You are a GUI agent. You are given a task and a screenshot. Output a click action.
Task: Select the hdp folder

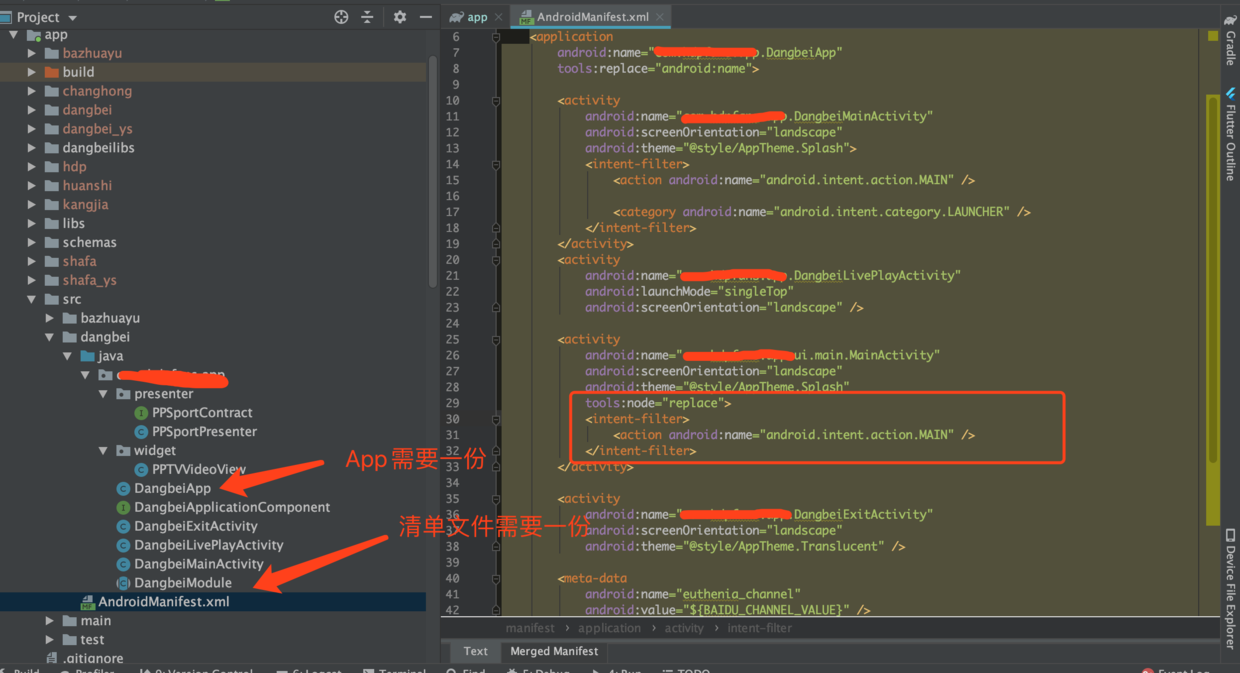[x=75, y=167]
